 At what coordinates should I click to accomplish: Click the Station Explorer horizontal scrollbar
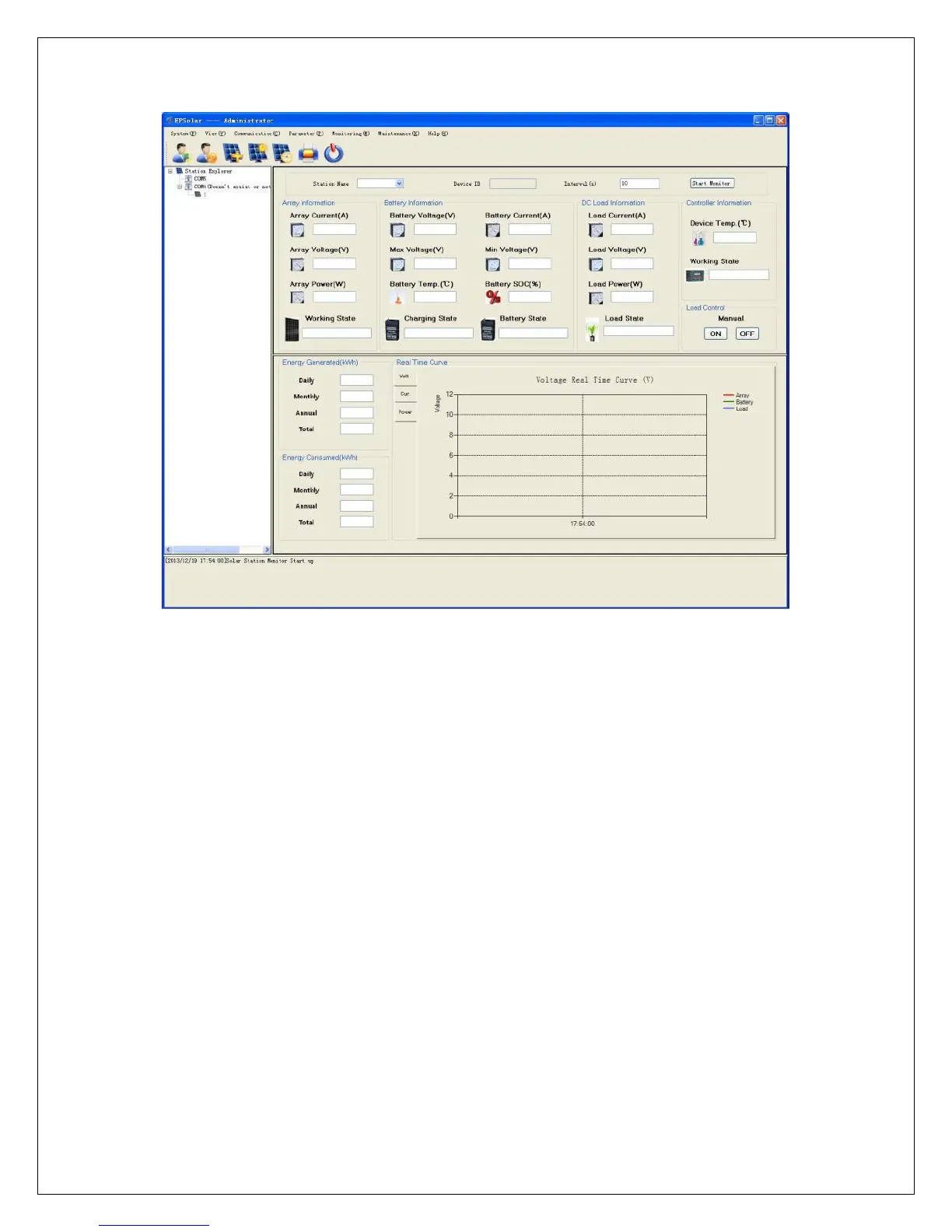218,550
